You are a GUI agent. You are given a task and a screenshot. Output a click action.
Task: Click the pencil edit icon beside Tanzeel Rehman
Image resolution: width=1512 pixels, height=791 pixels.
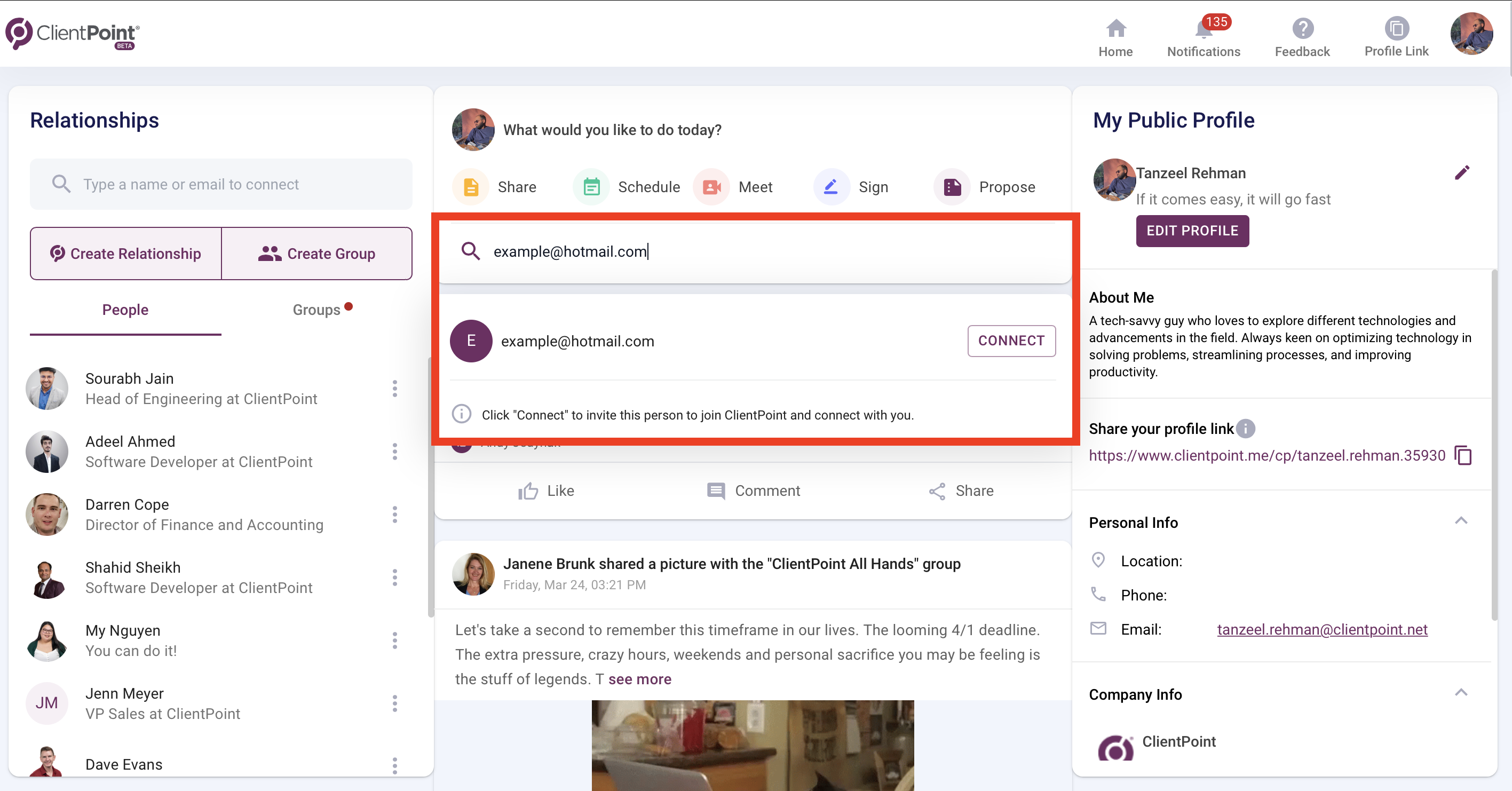[1462, 172]
